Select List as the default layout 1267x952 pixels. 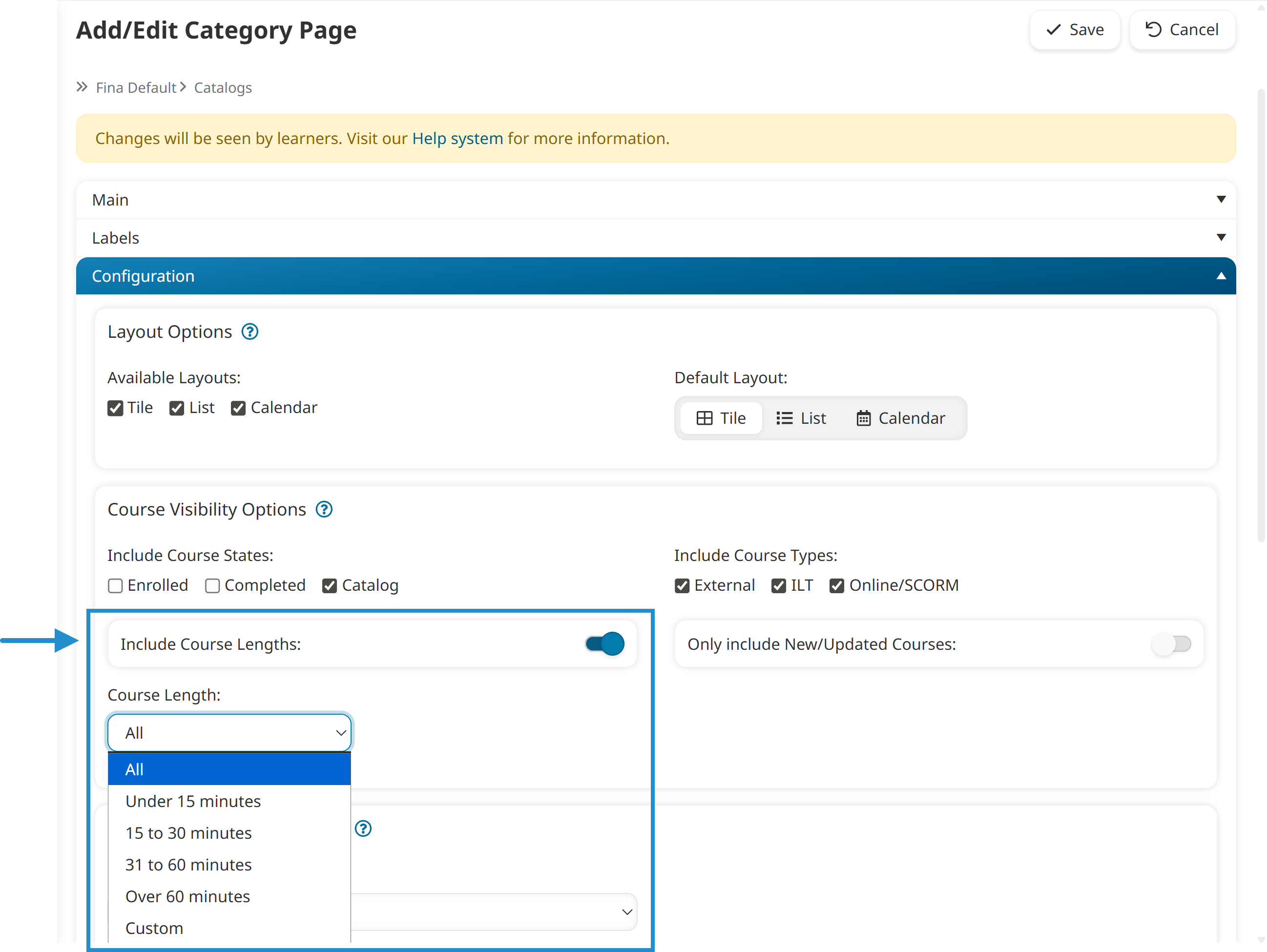(802, 418)
